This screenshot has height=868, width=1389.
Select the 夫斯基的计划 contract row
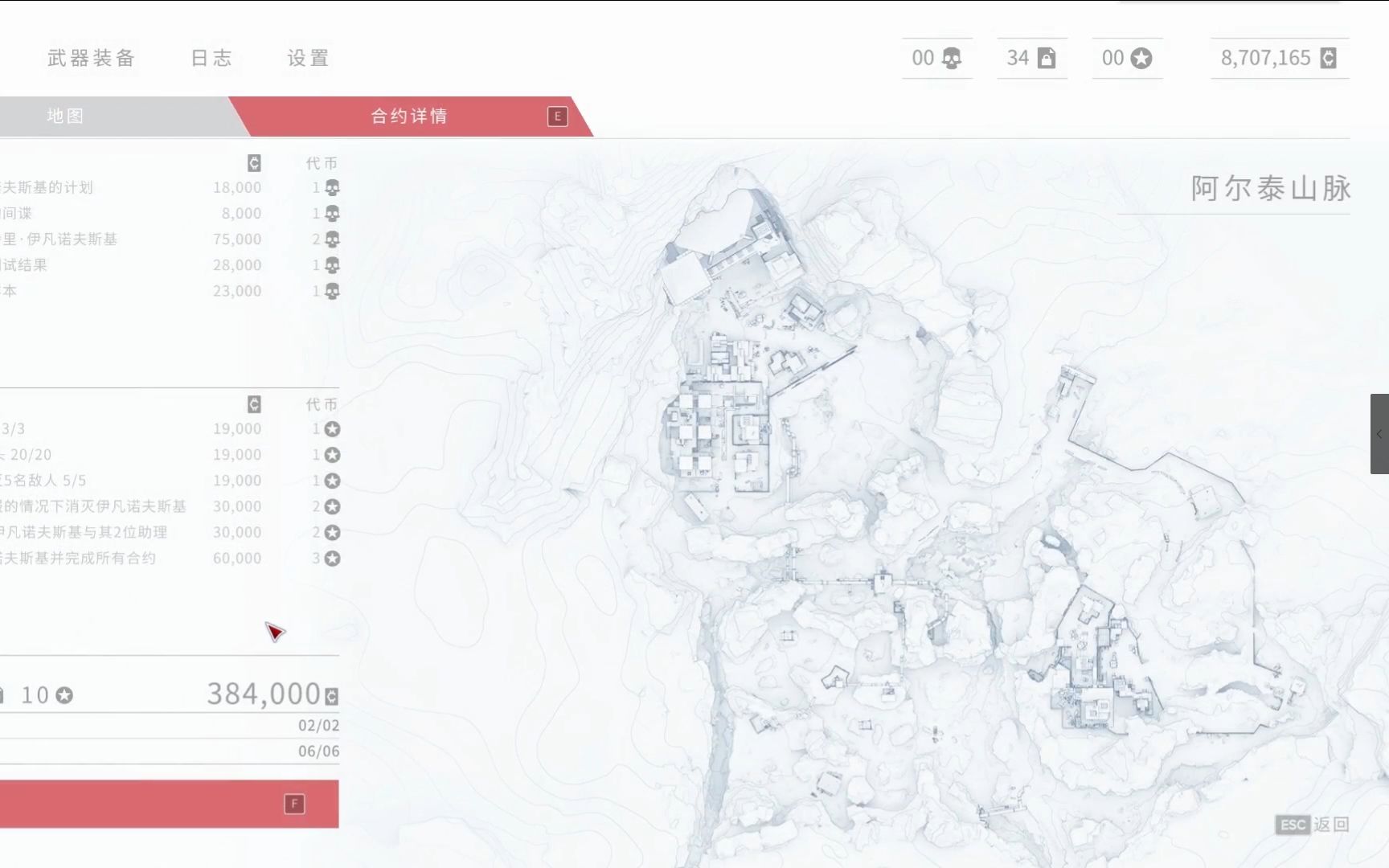[x=170, y=188]
